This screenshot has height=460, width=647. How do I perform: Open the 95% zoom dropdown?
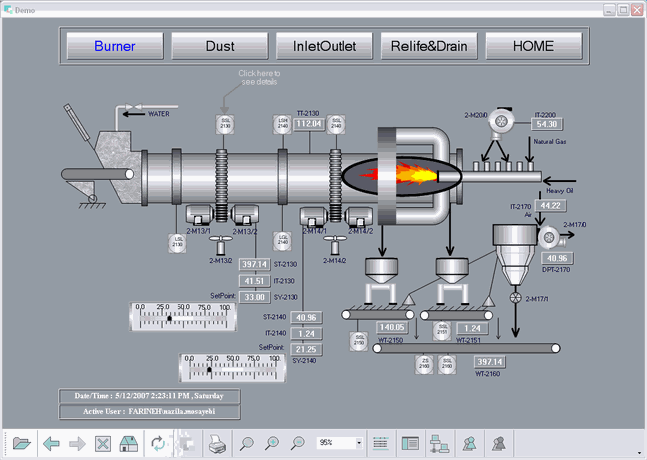click(x=359, y=443)
